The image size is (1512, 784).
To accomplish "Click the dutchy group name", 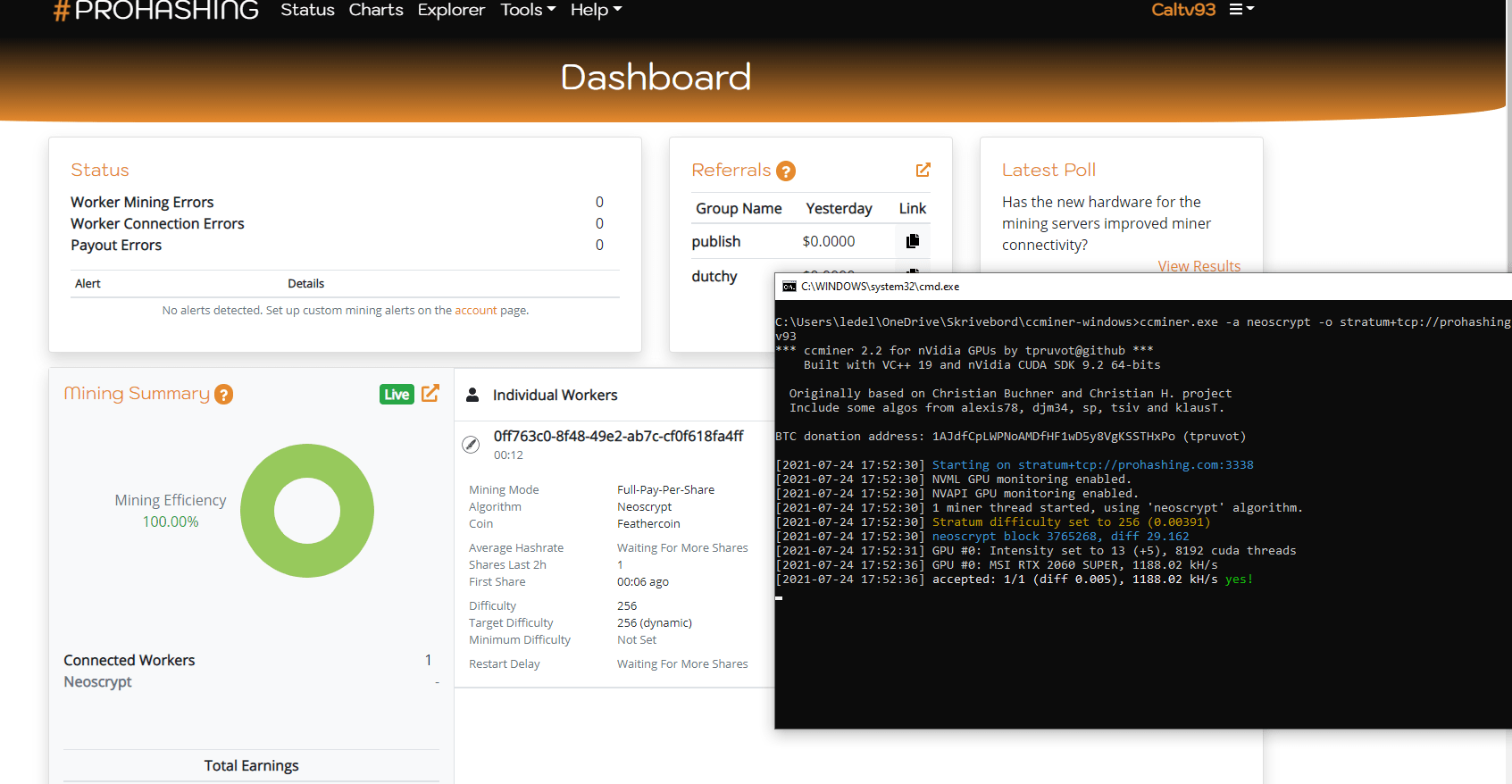I will pos(714,277).
